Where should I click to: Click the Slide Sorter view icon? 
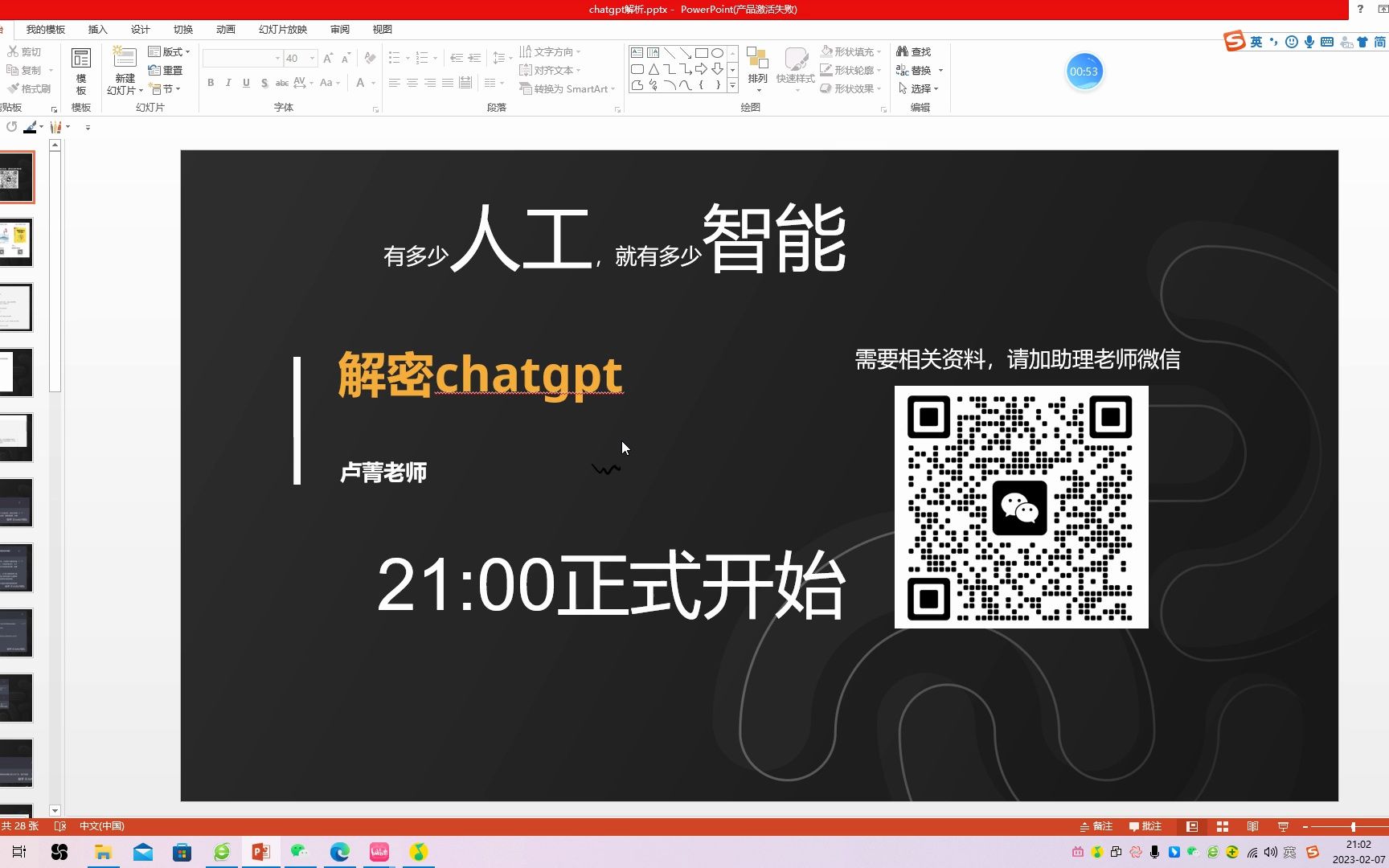tap(1223, 826)
